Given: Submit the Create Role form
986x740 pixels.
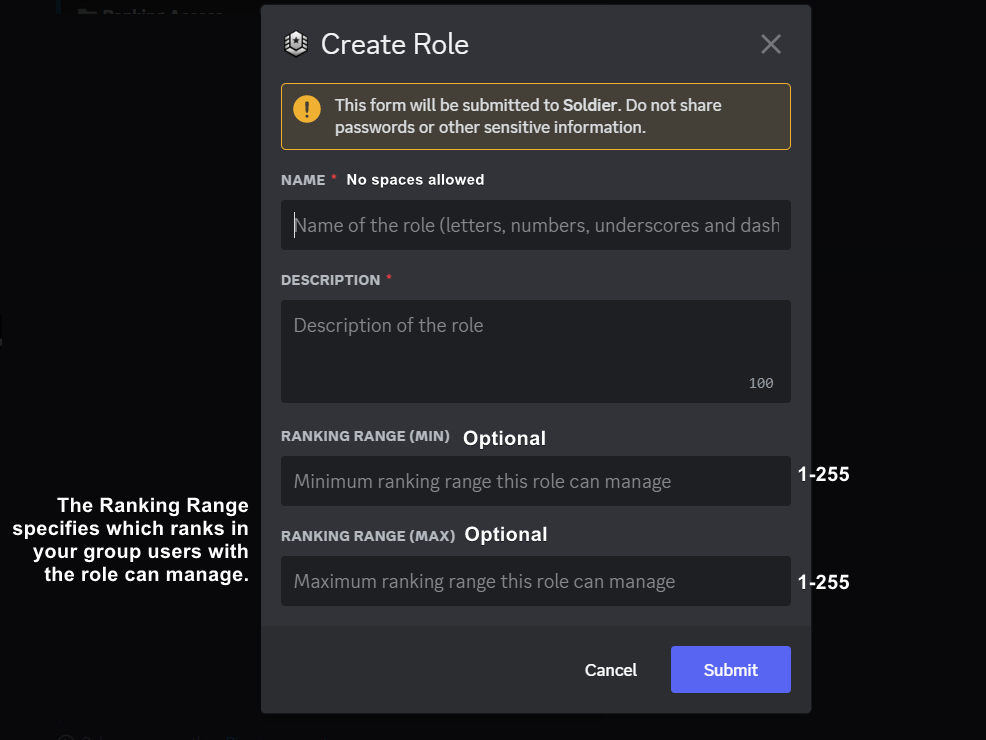Looking at the screenshot, I should [x=730, y=670].
